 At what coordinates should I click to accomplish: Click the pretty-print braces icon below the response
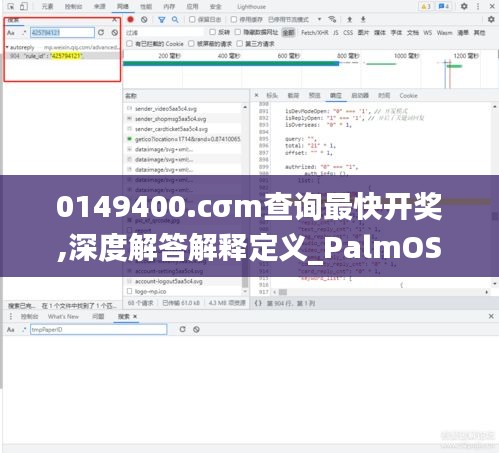click(x=258, y=303)
